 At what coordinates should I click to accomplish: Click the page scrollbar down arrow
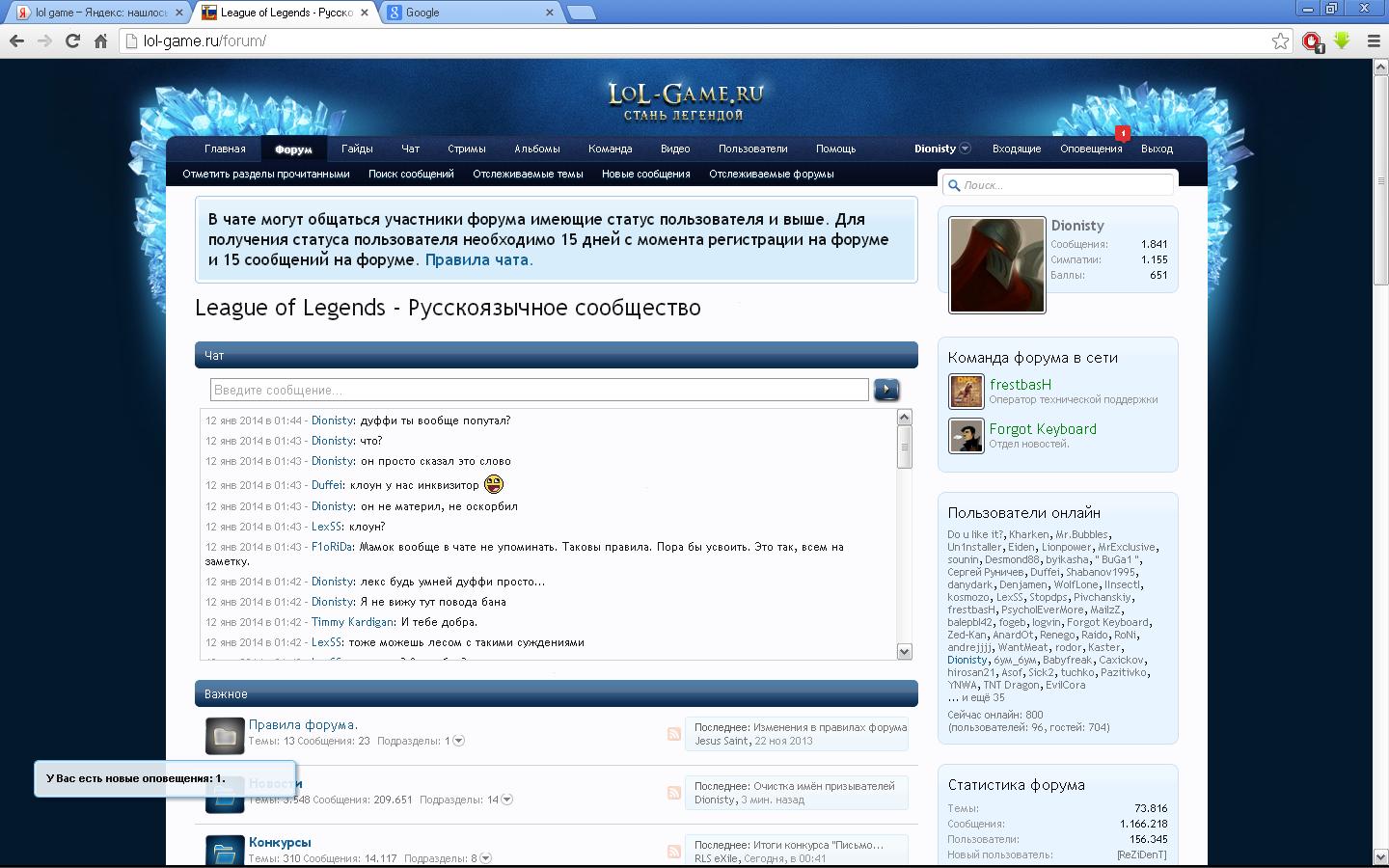[1380, 858]
